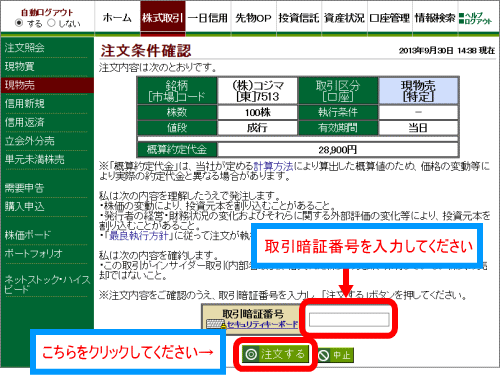
Task: Select auto logout する radio button
Action: [19, 23]
